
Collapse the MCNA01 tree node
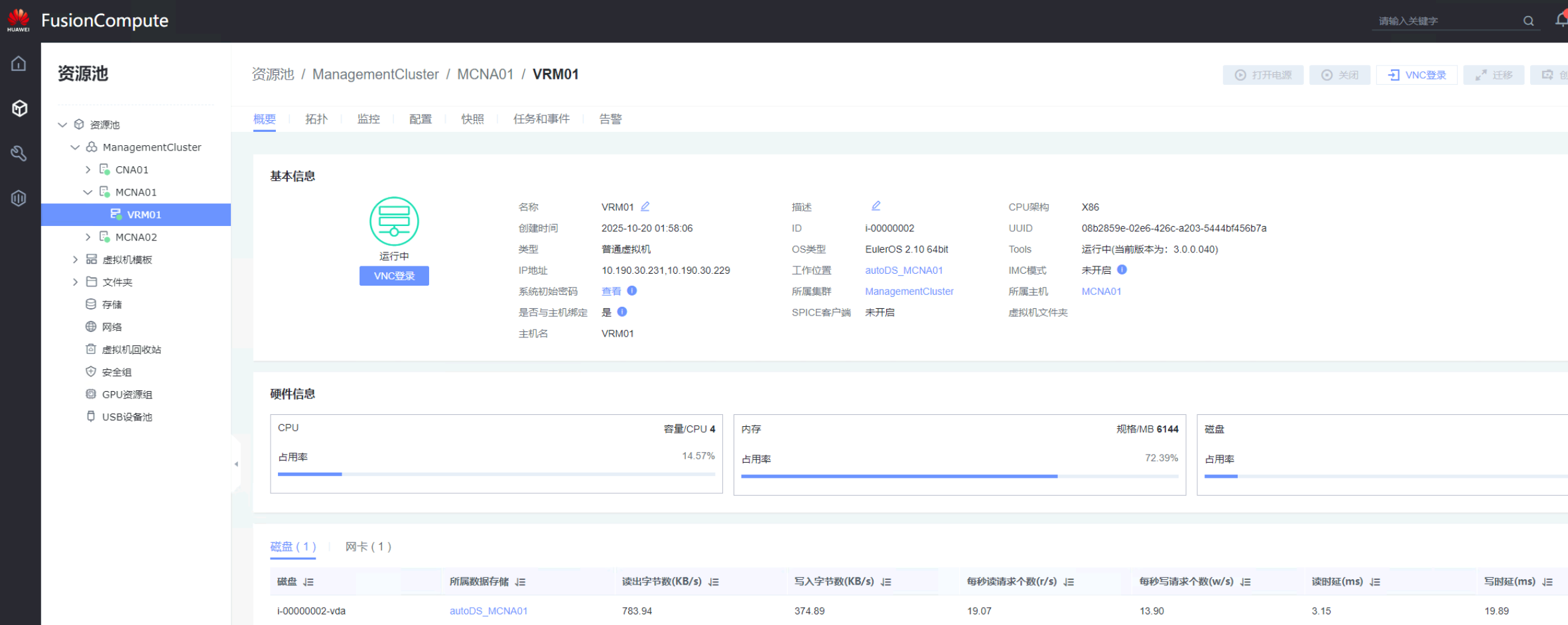88,192
